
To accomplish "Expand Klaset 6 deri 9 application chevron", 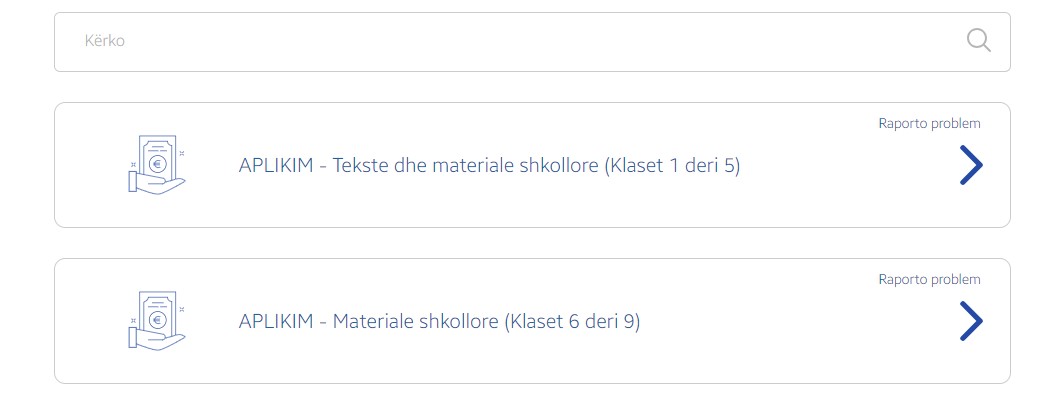I will click(971, 321).
